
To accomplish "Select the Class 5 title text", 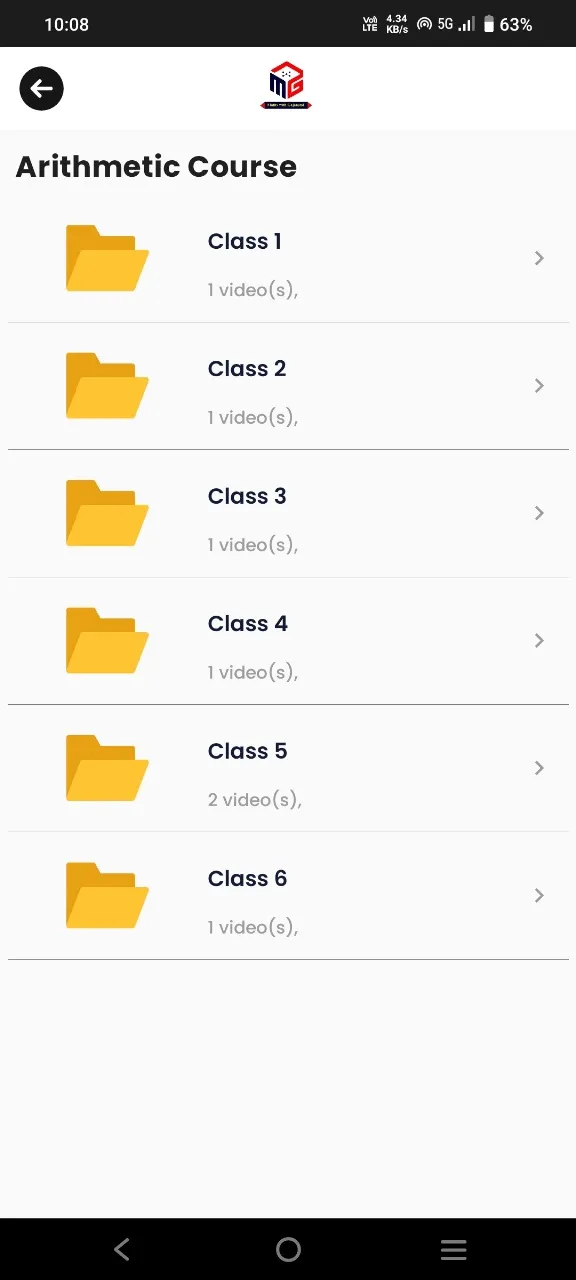I will tap(247, 751).
